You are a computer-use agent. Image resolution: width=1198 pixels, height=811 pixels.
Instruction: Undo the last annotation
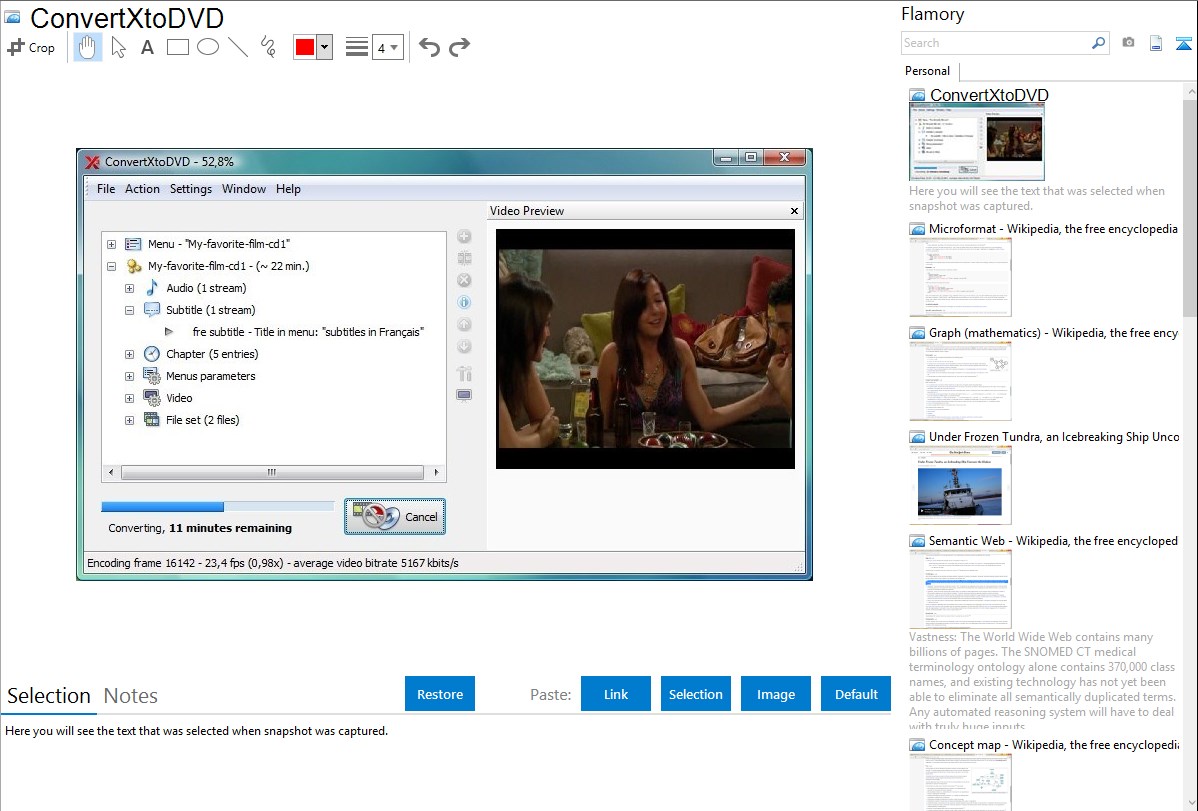click(x=429, y=47)
